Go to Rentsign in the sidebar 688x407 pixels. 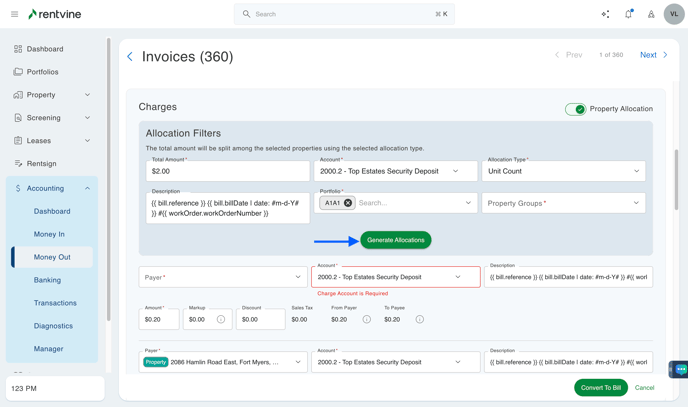coord(41,164)
